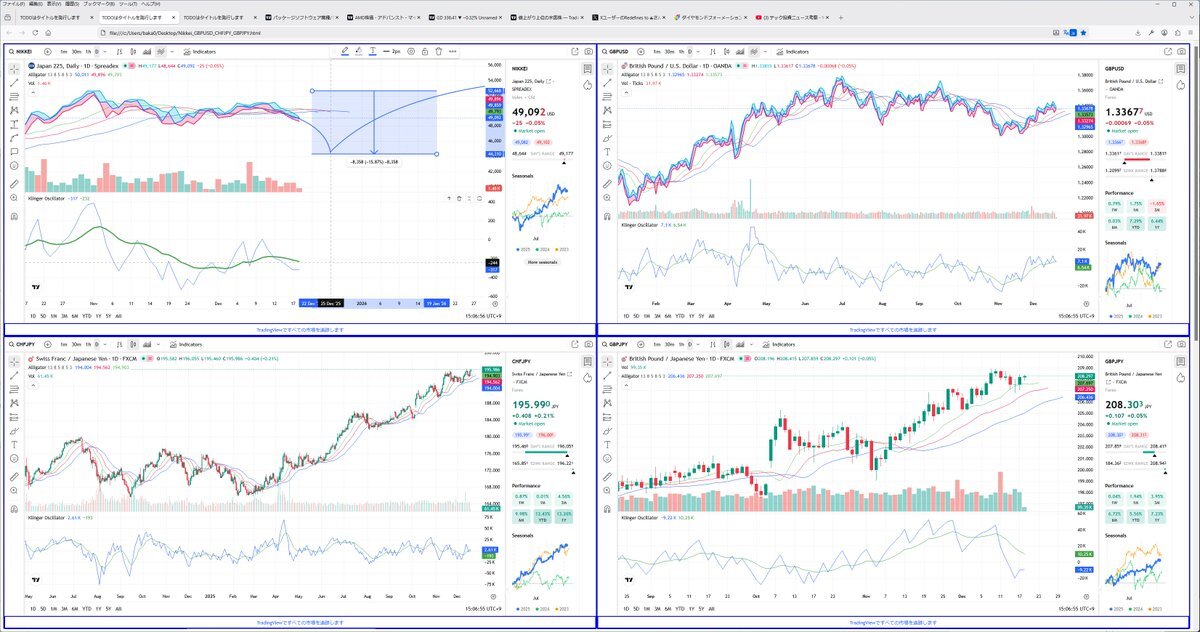The width and height of the screenshot is (1200, 632).
Task: Open the text color swatch in NIKKEI toolbar
Action: pos(372,51)
